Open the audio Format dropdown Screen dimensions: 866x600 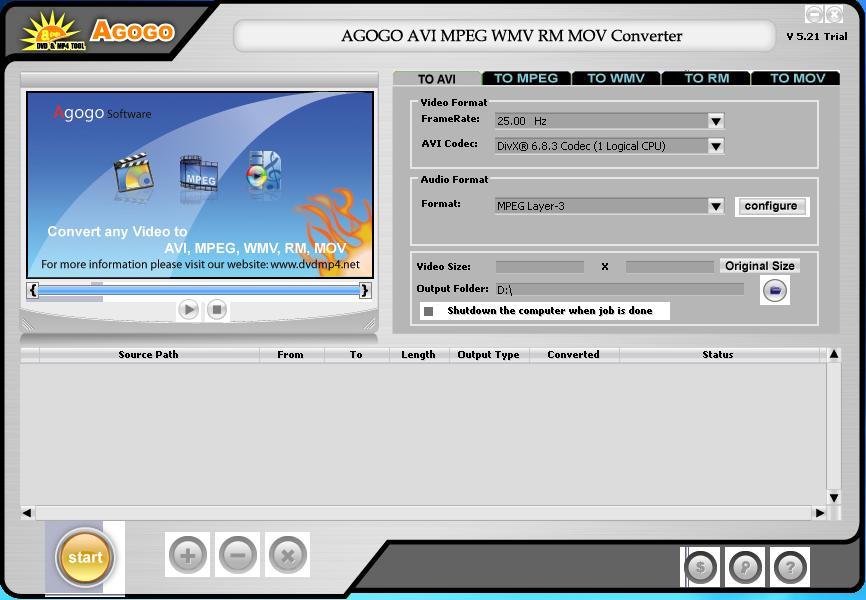(716, 206)
